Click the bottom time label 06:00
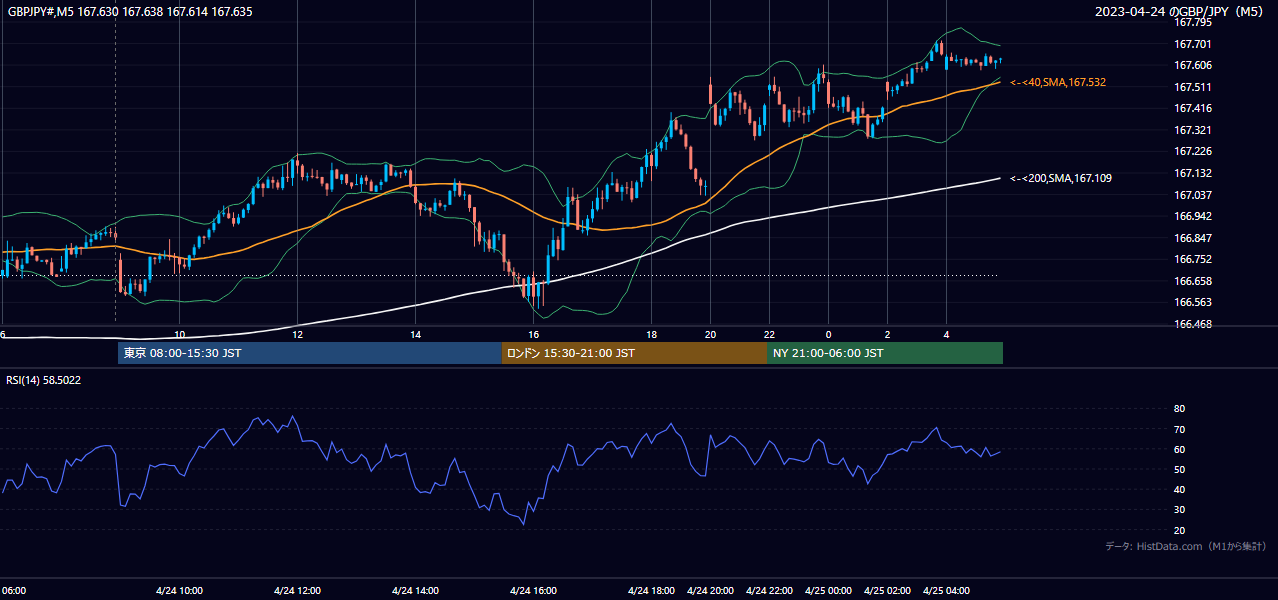This screenshot has height=600, width=1278. point(13,590)
